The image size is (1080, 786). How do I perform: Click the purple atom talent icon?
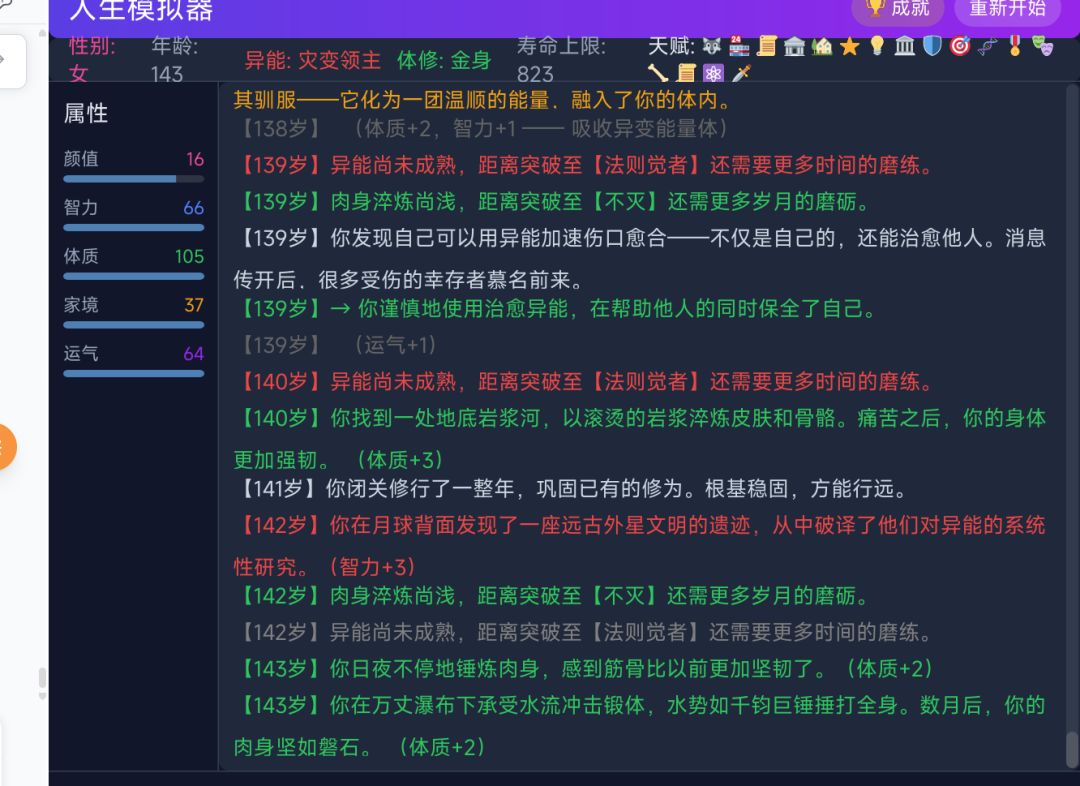[x=713, y=72]
